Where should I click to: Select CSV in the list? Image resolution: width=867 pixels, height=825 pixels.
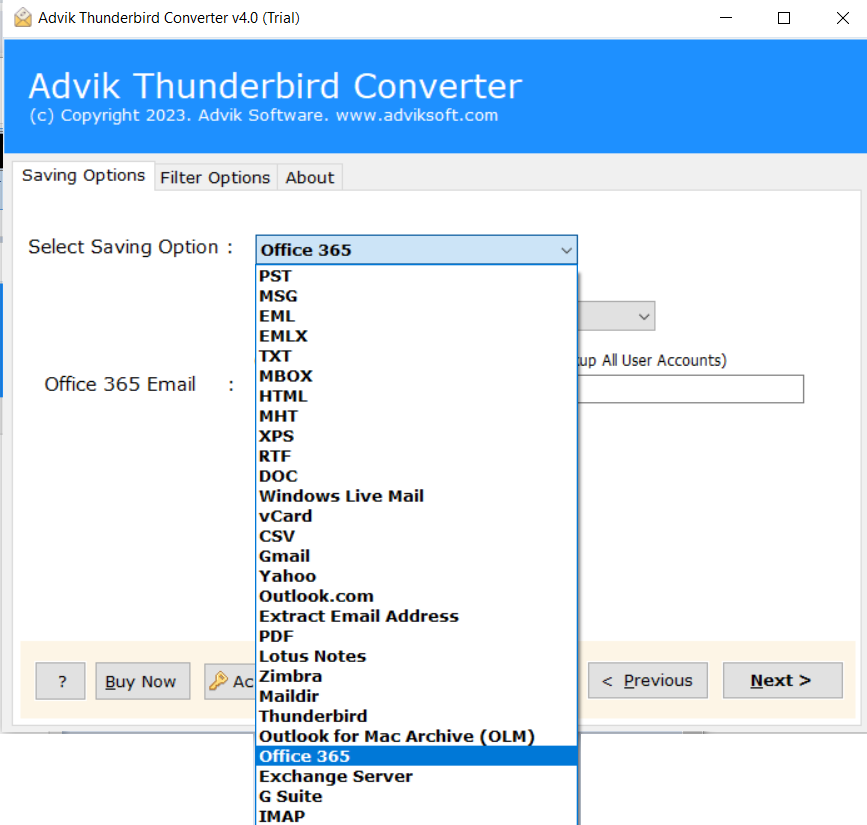pyautogui.click(x=416, y=536)
